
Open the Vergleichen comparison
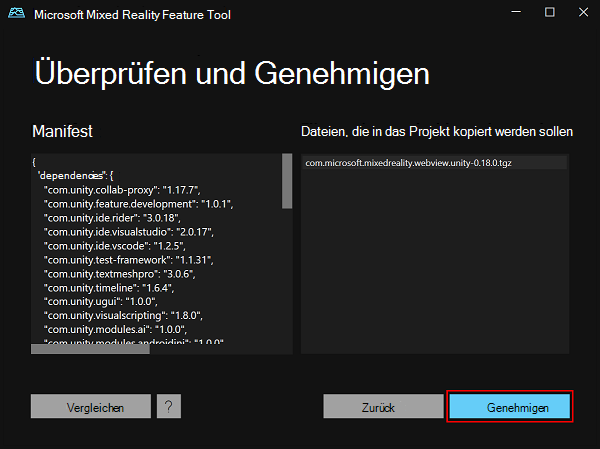click(x=91, y=407)
